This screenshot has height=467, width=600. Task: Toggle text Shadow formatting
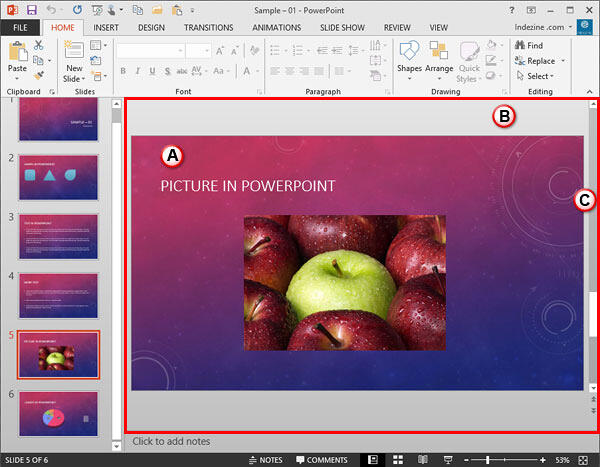tap(168, 71)
